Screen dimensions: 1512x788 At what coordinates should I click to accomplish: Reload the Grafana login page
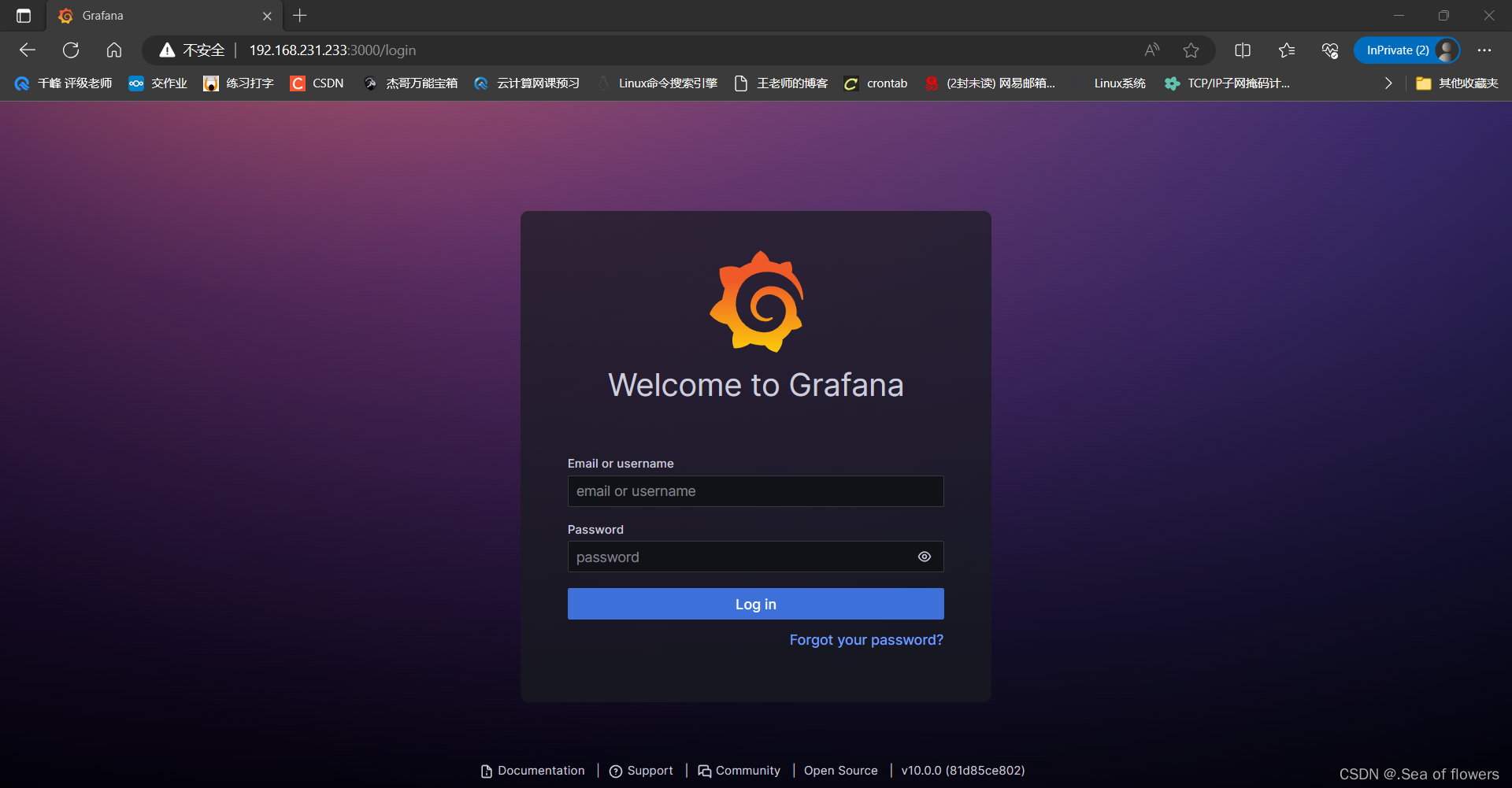(71, 50)
